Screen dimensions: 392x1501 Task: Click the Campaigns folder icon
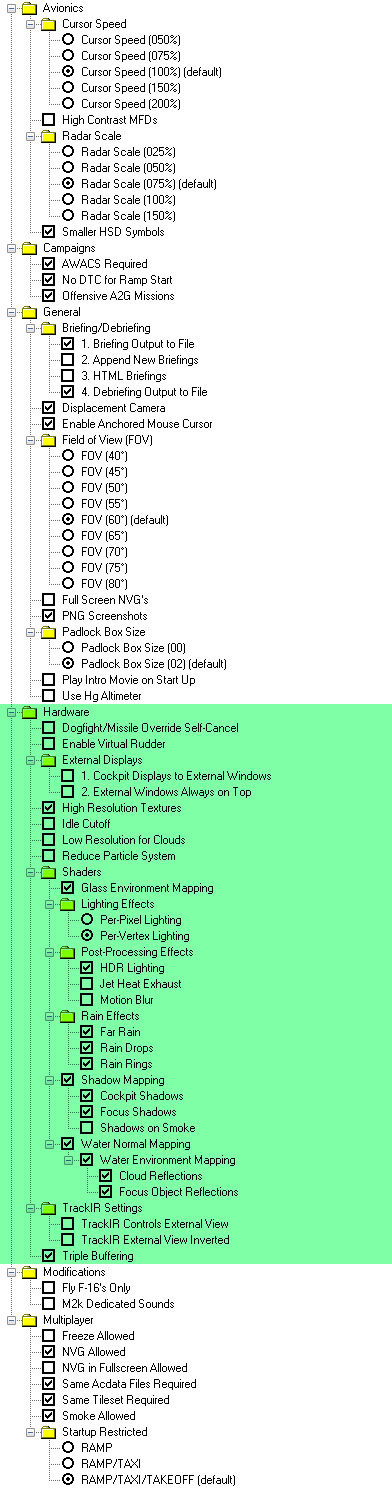click(29, 248)
